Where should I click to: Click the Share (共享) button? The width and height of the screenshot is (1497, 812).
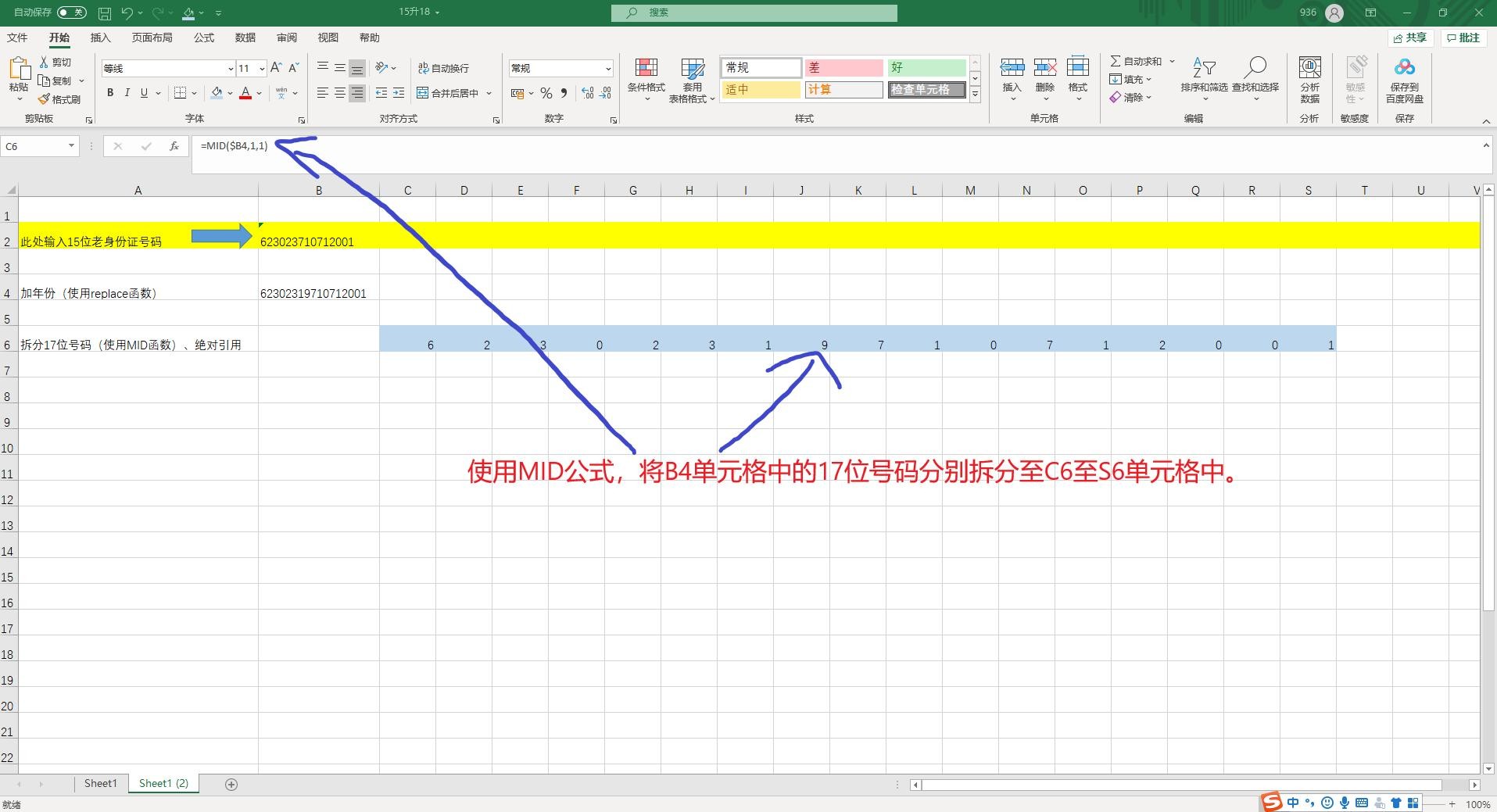pyautogui.click(x=1410, y=38)
